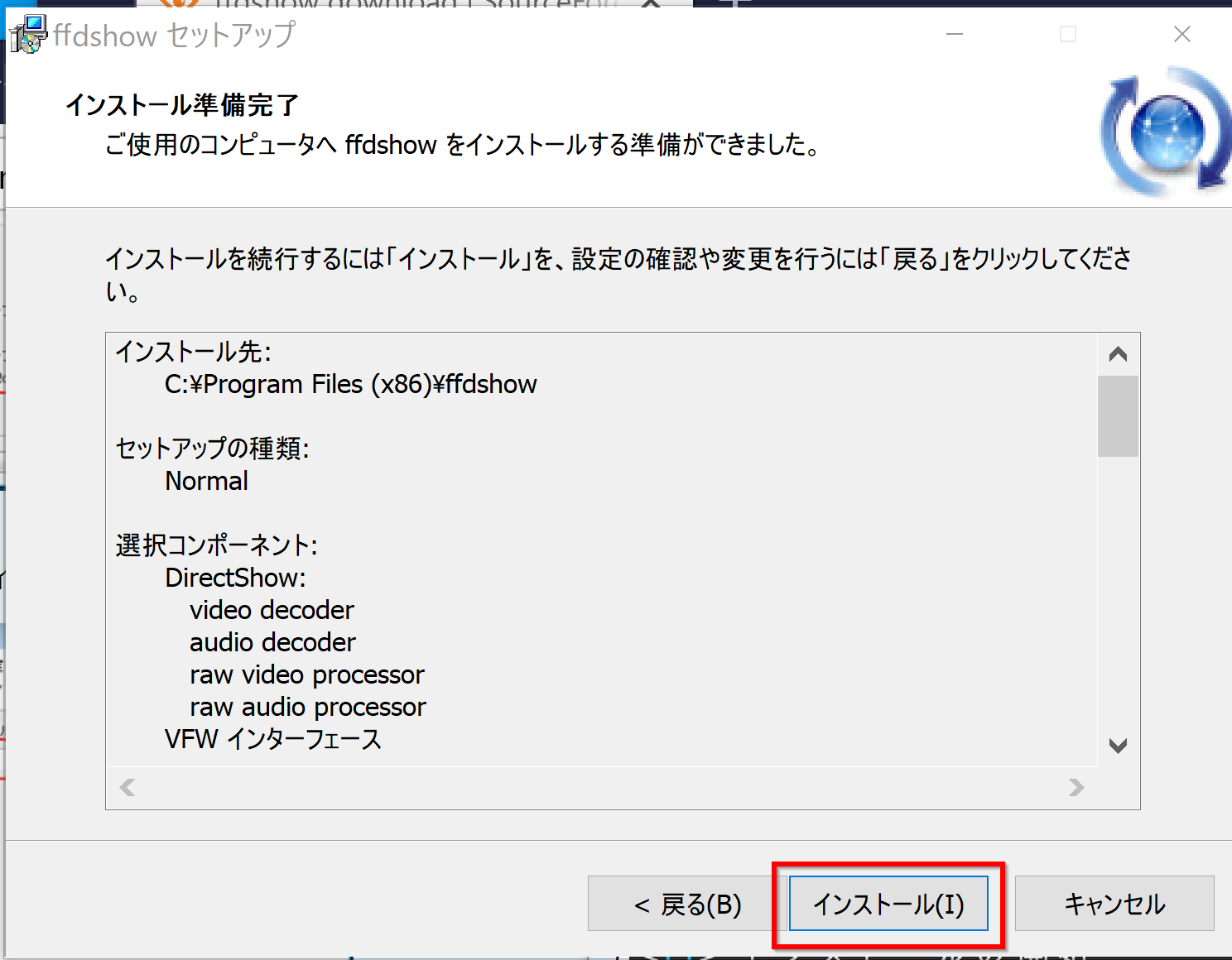Click the blue globe installer icon
The width and height of the screenshot is (1232, 960).
tap(1166, 132)
